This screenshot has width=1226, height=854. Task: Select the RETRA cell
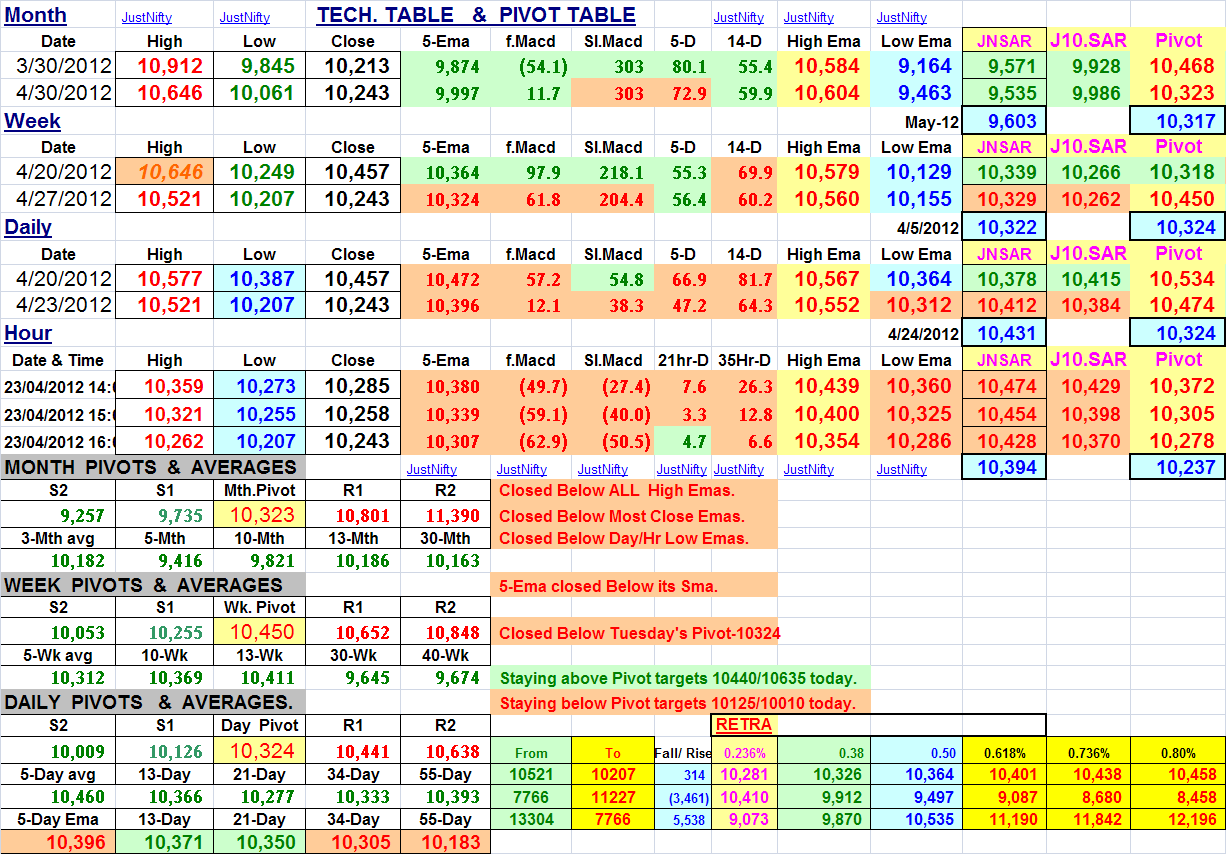(743, 724)
